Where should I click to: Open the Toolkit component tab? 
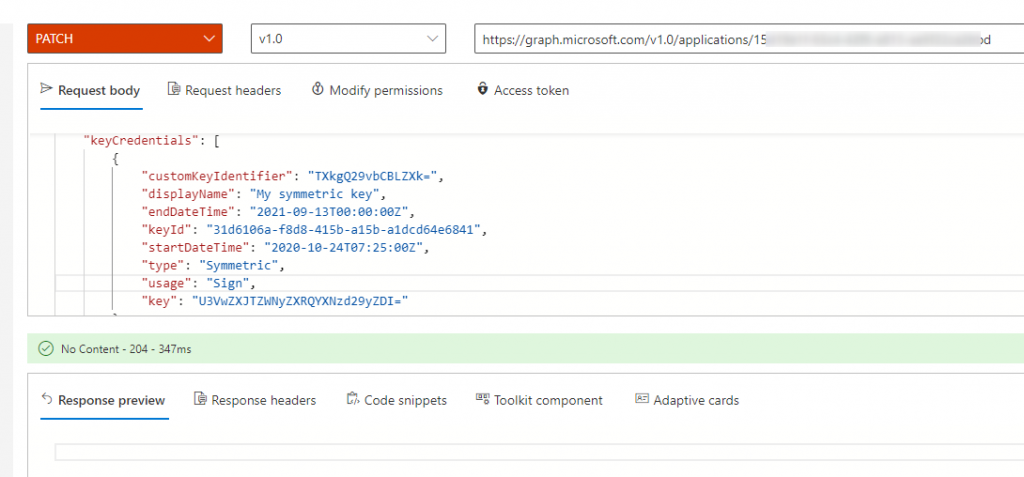(x=539, y=400)
